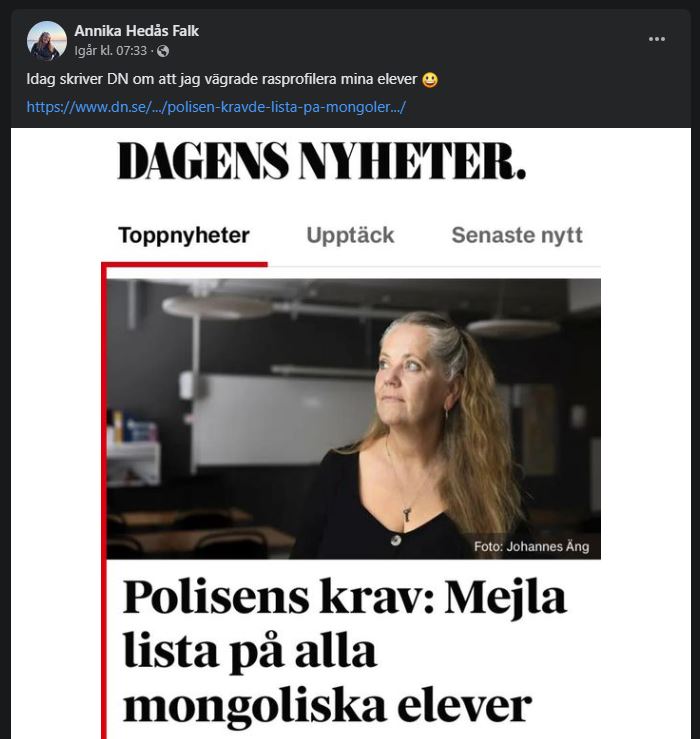Open the post options three-dot menu
Viewport: 700px width, 739px height.
click(657, 39)
